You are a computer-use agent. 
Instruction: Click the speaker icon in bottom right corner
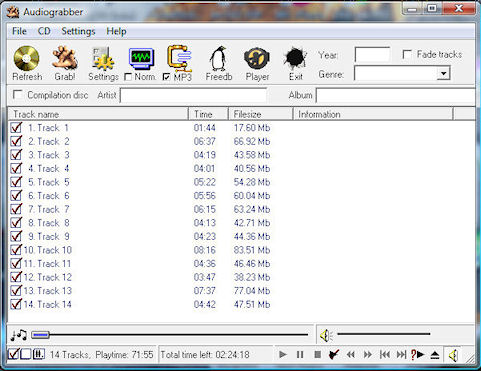453,355
